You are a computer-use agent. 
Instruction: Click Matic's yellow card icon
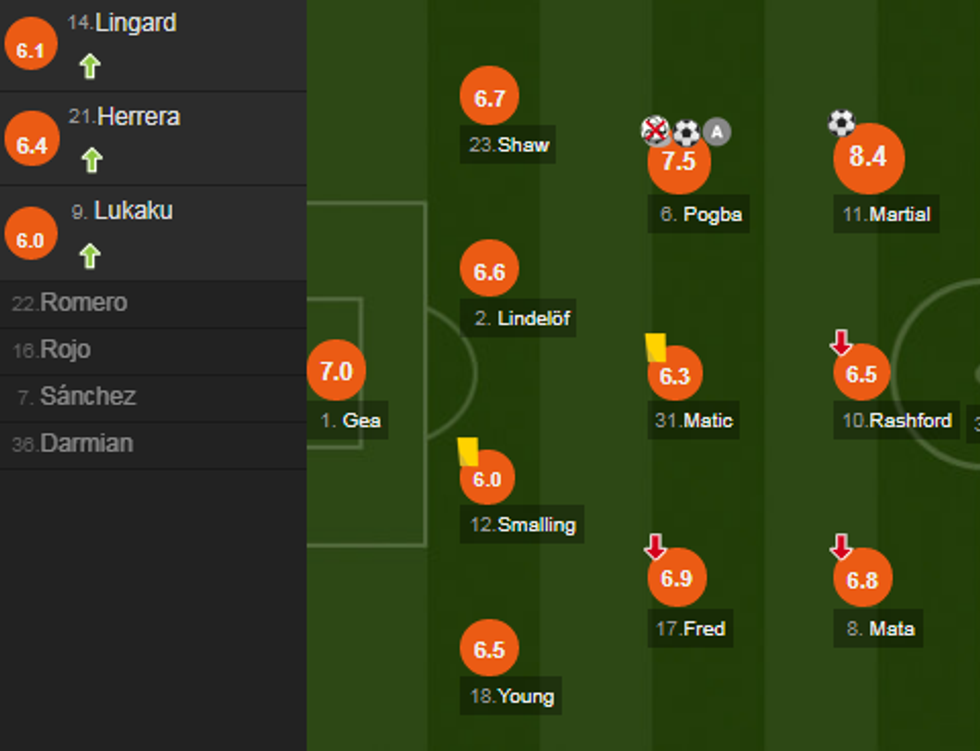click(x=656, y=347)
